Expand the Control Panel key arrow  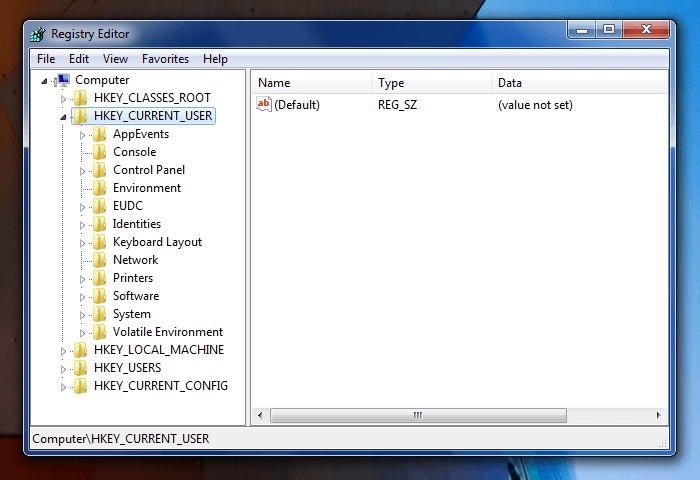click(82, 171)
